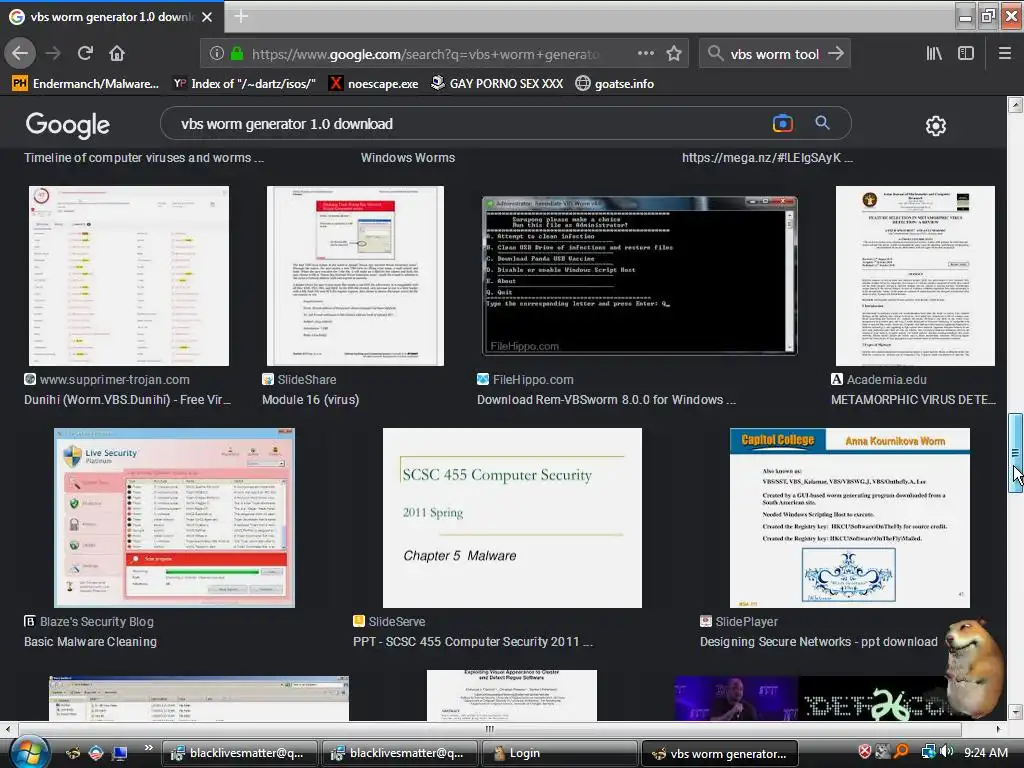The image size is (1024, 768).
Task: Click the vertical scrollbar down arrow
Action: (1015, 712)
